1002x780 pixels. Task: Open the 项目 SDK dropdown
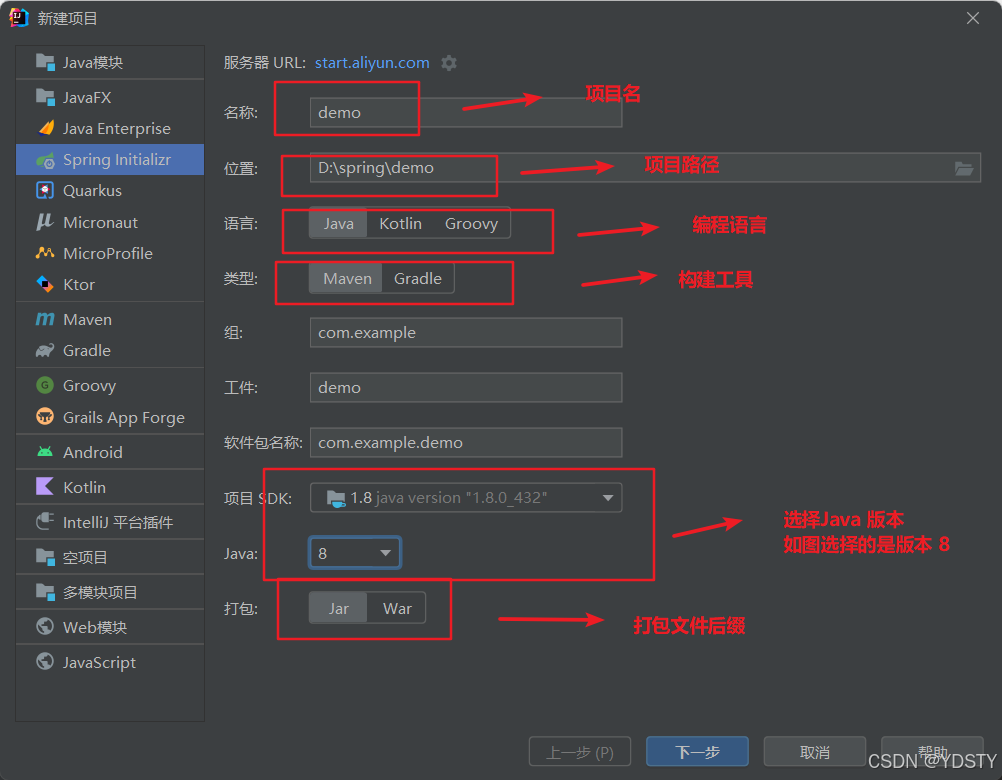click(x=466, y=497)
